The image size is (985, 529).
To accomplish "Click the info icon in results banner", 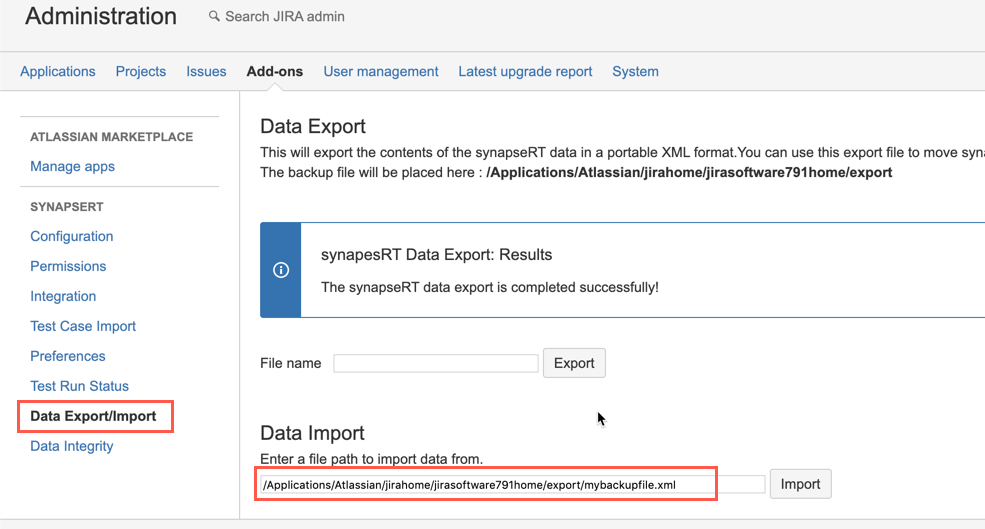I will (x=281, y=270).
